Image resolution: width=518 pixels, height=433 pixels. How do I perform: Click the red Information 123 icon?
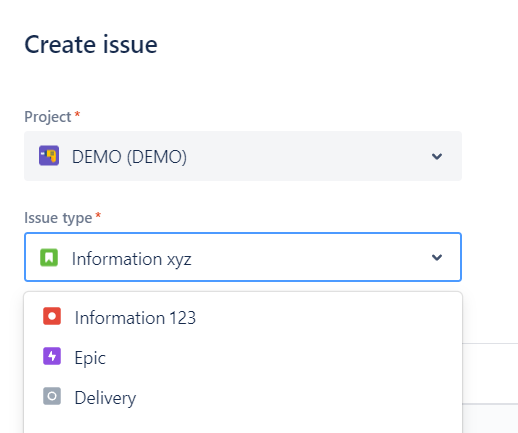[x=52, y=316]
